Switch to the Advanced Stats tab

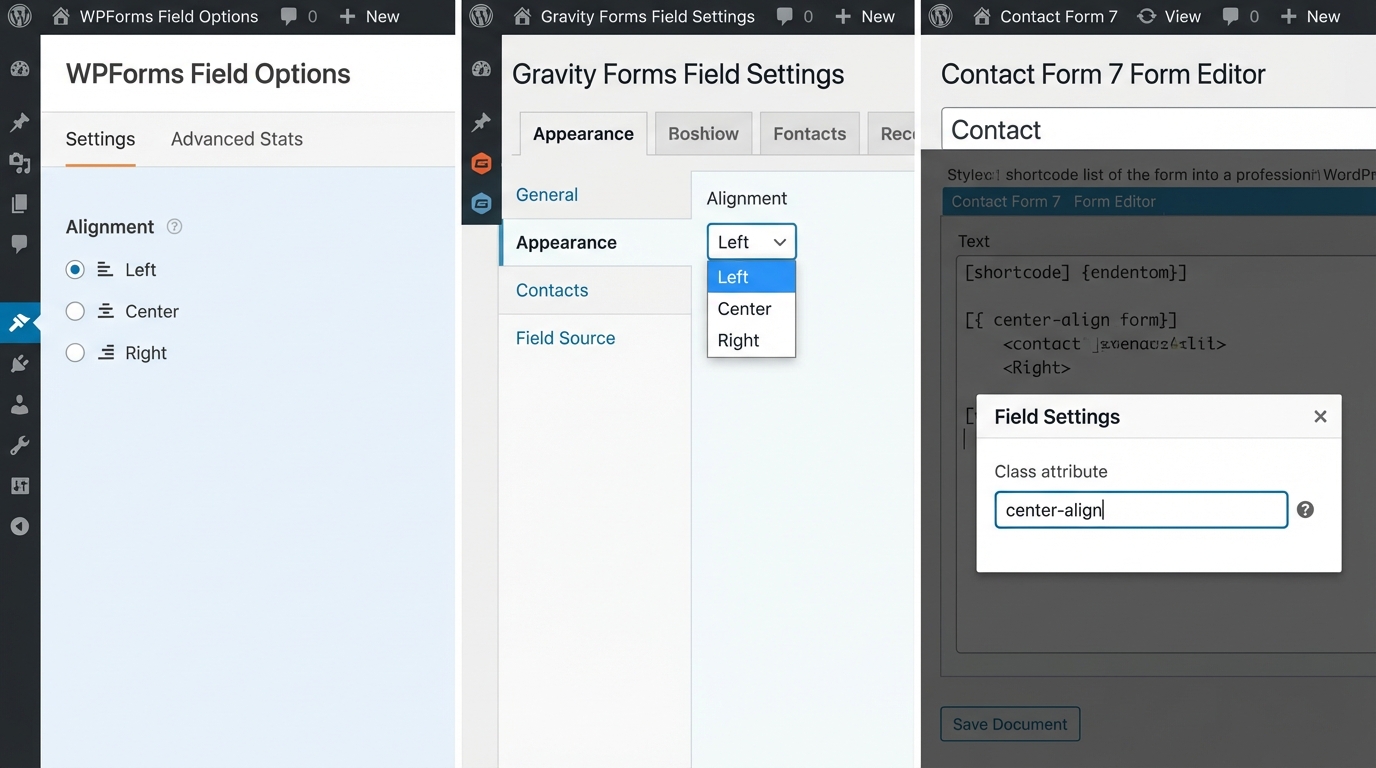[236, 139]
